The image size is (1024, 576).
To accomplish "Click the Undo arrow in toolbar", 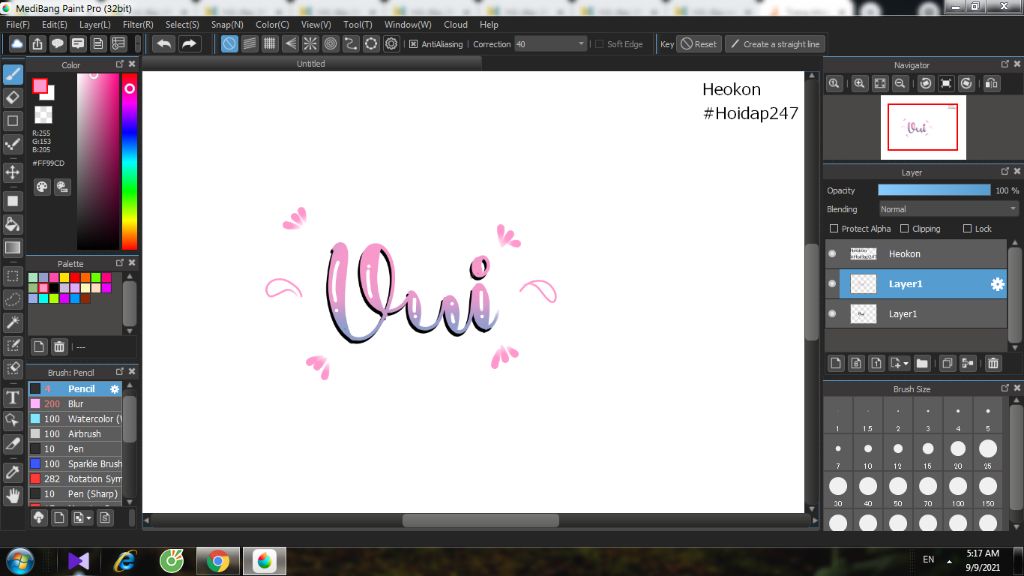I will [x=164, y=44].
